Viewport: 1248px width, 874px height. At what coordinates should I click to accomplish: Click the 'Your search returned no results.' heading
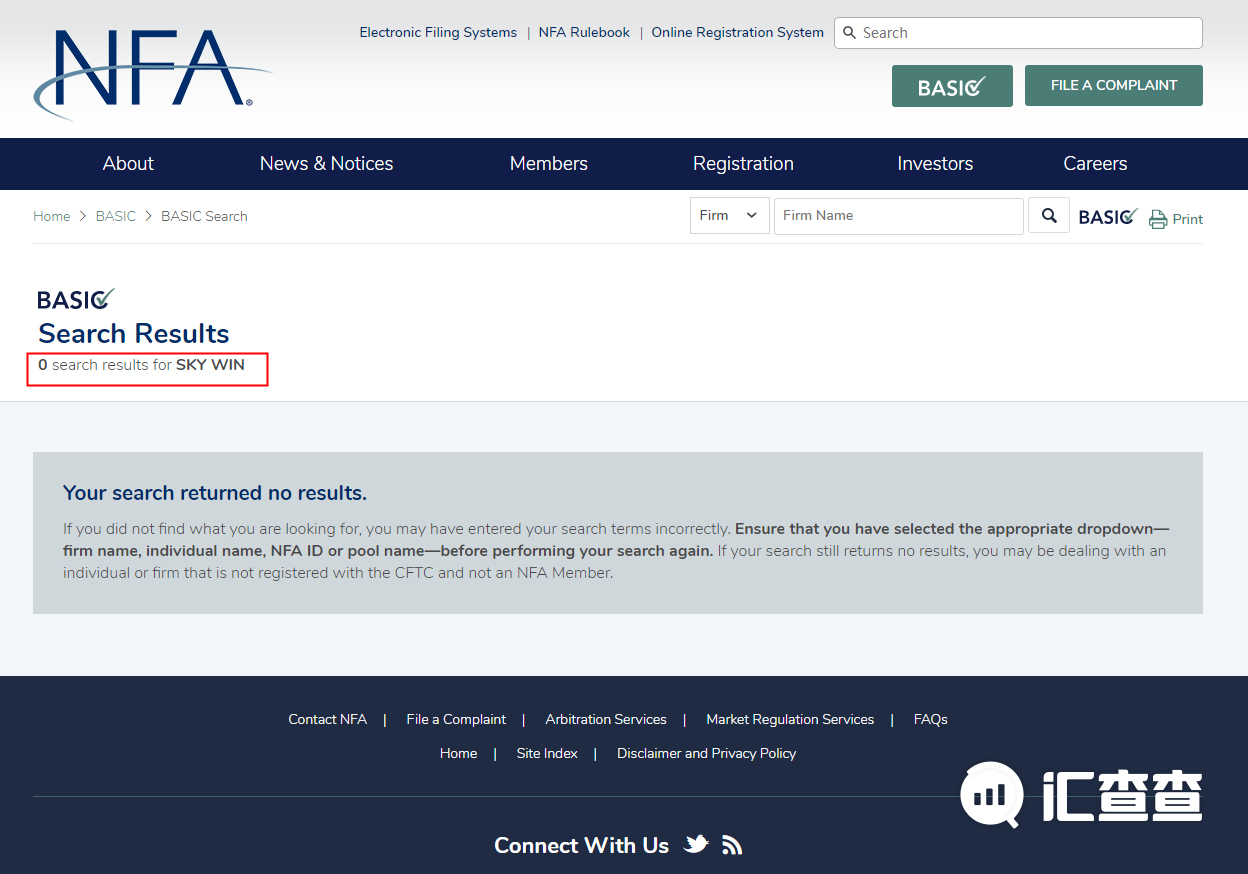point(215,493)
